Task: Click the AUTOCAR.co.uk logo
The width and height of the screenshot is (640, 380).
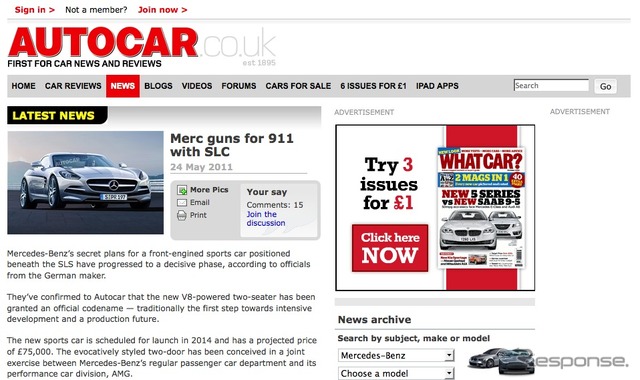Action: pos(142,47)
